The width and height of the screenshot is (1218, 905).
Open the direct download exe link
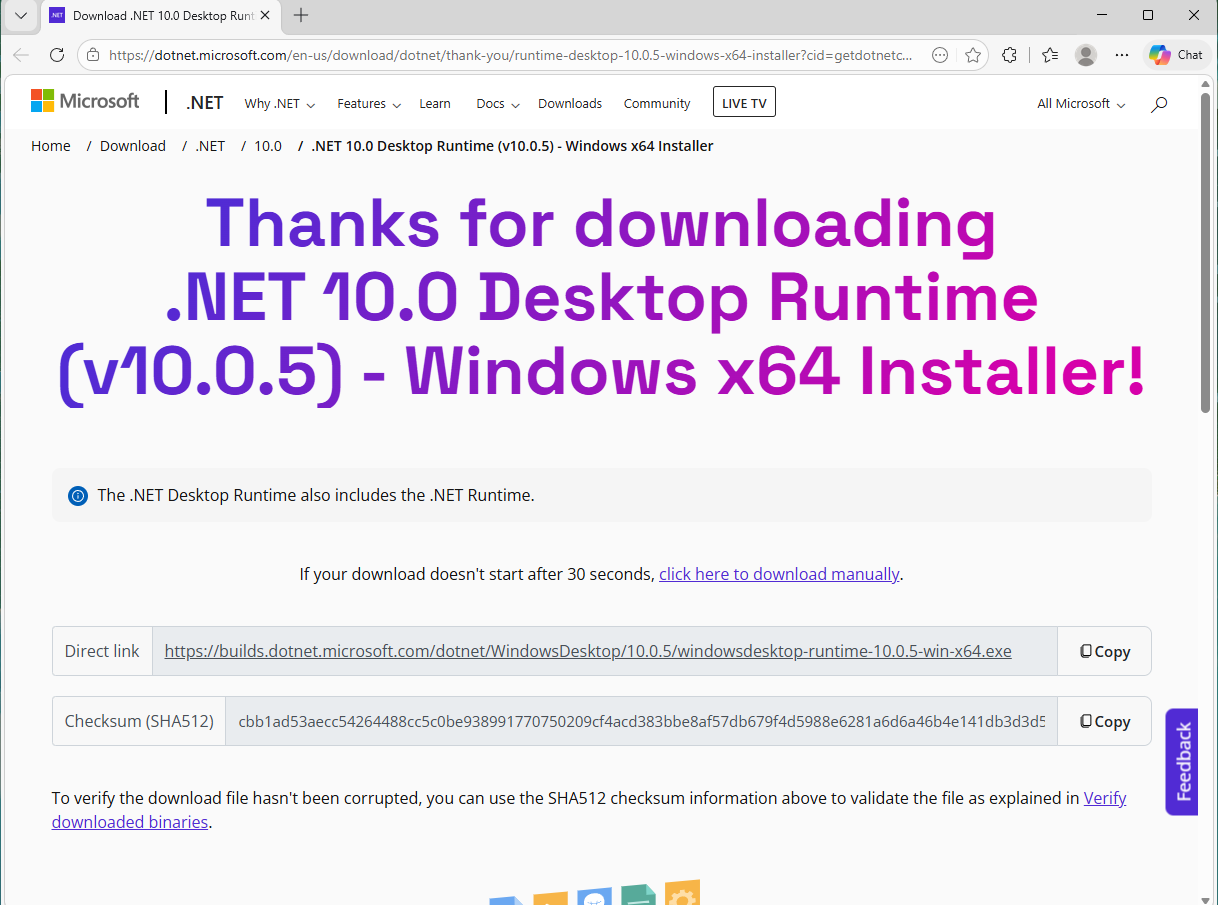click(x=588, y=651)
